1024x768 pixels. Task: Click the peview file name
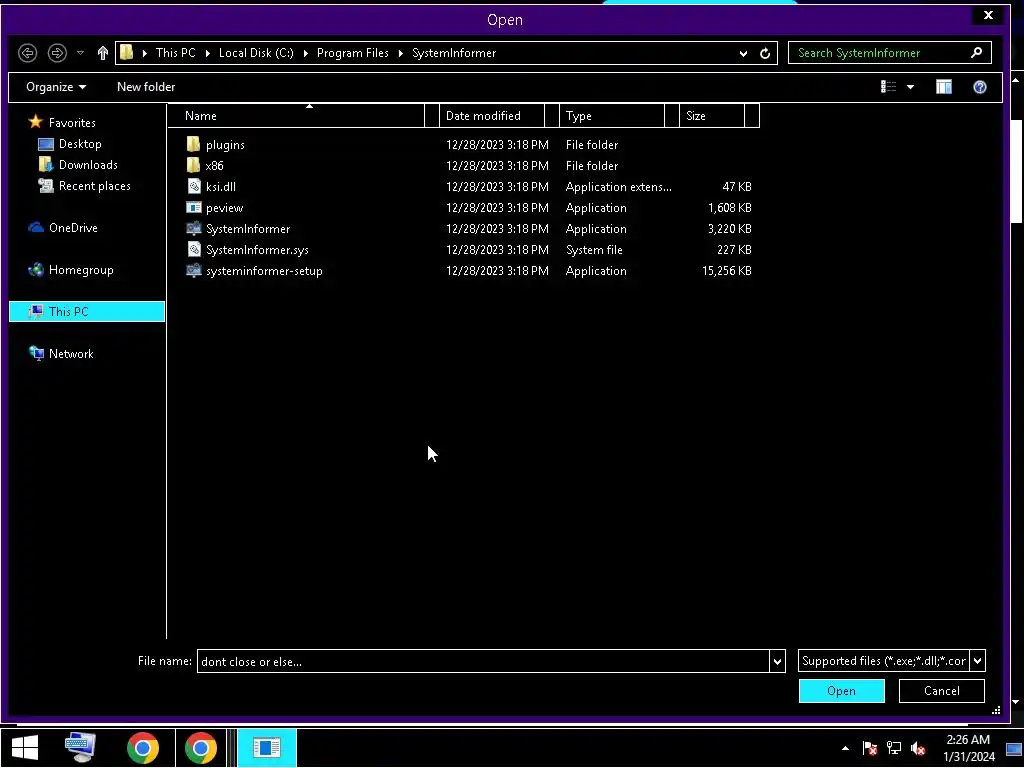225,208
